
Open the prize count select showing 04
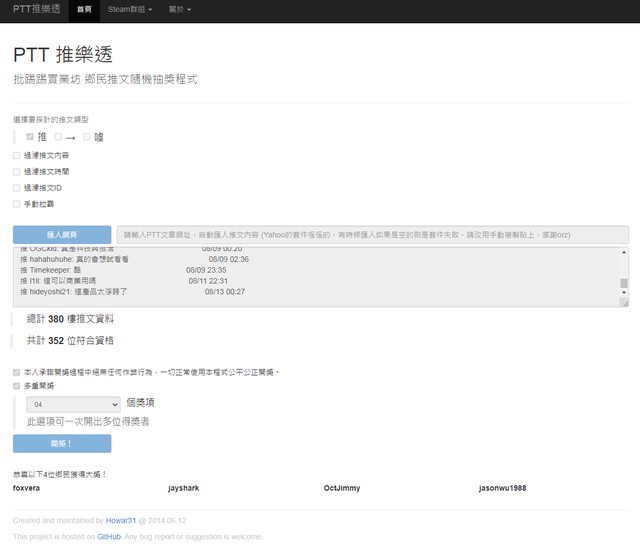(x=73, y=404)
